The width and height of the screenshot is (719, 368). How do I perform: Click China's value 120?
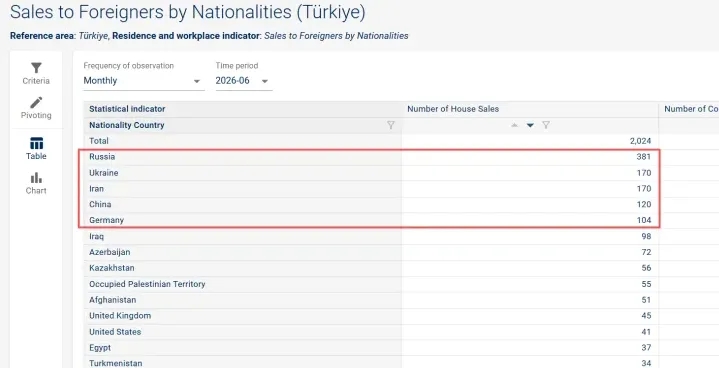[x=644, y=204]
